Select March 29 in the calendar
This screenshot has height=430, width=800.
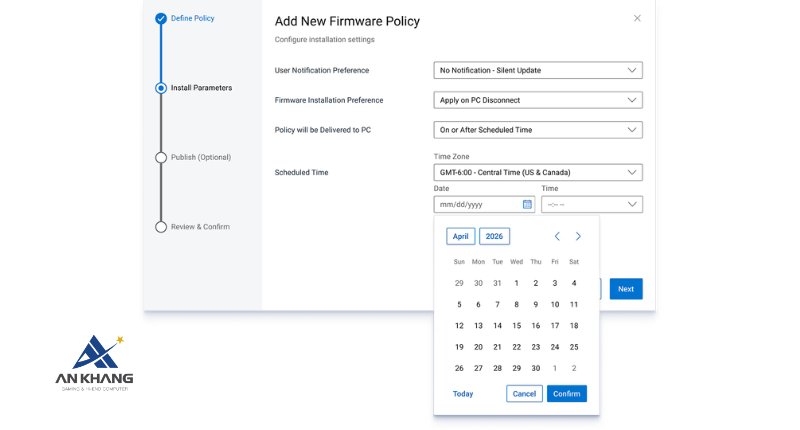click(x=459, y=283)
